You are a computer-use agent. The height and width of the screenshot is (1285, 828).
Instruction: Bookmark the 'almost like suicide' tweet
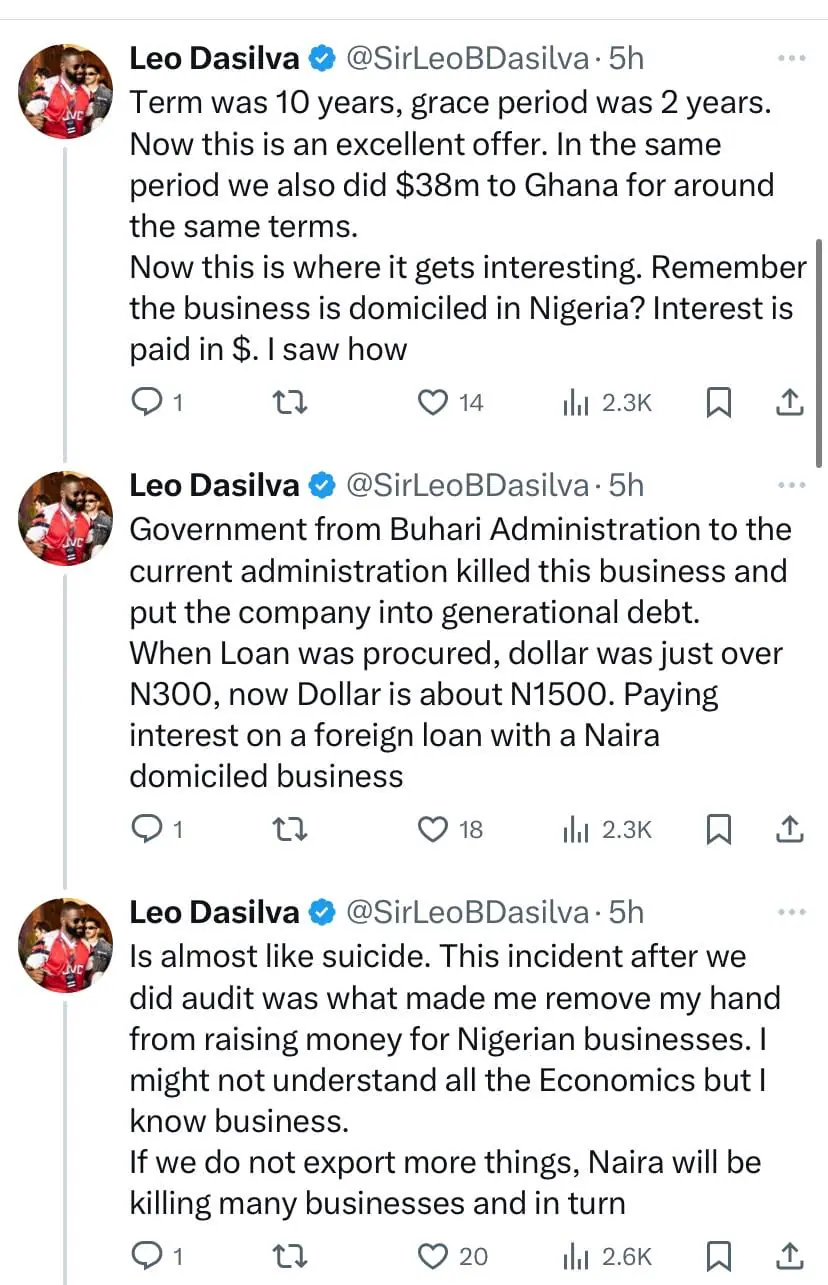pos(719,1256)
